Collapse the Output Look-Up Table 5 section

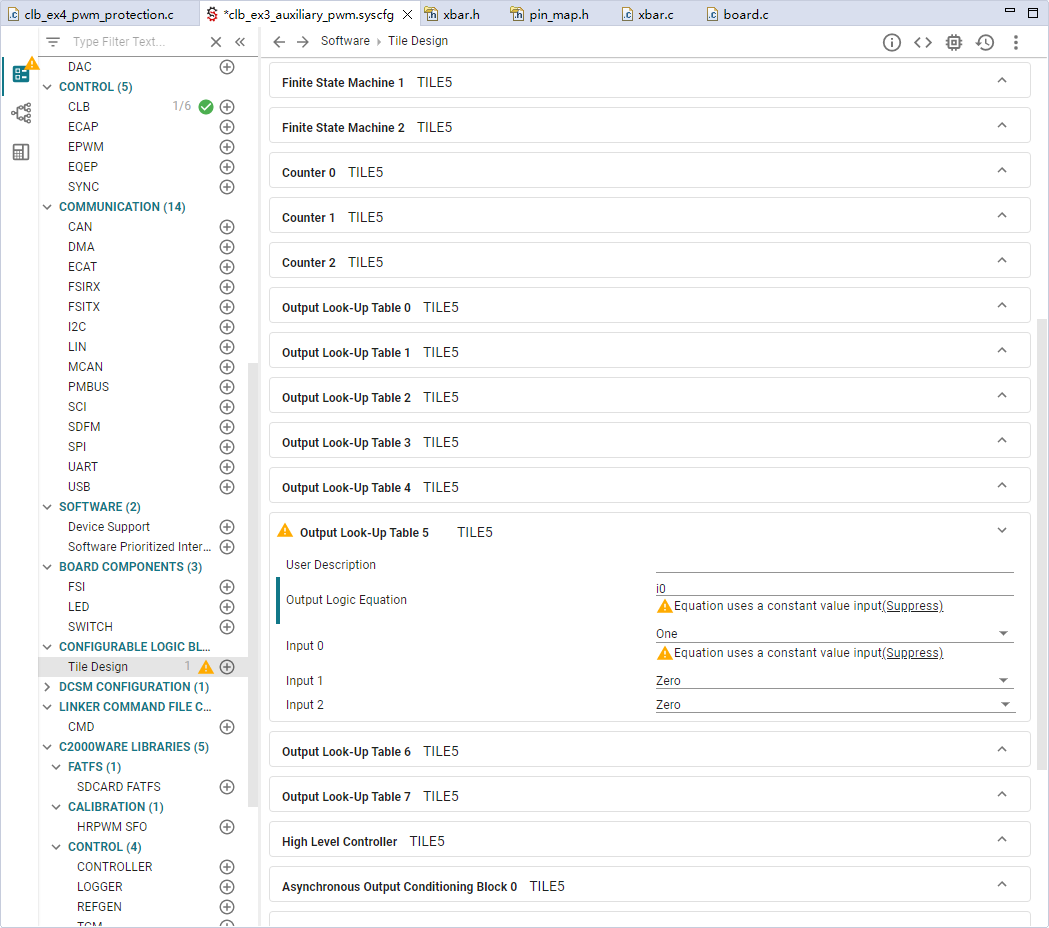(1002, 531)
